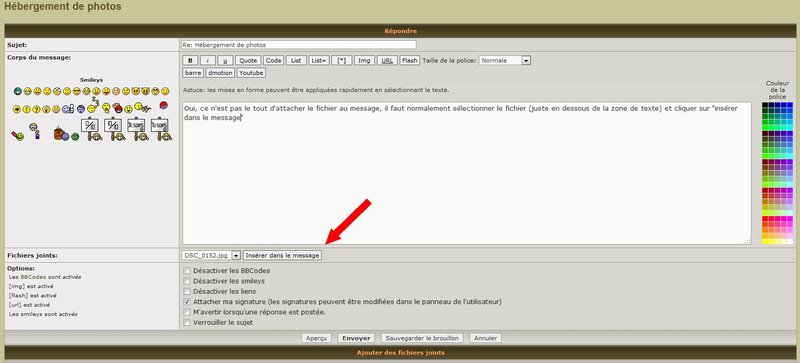Pick the white swatch at palette bottom-right corner
800x363 pixels.
point(790,241)
